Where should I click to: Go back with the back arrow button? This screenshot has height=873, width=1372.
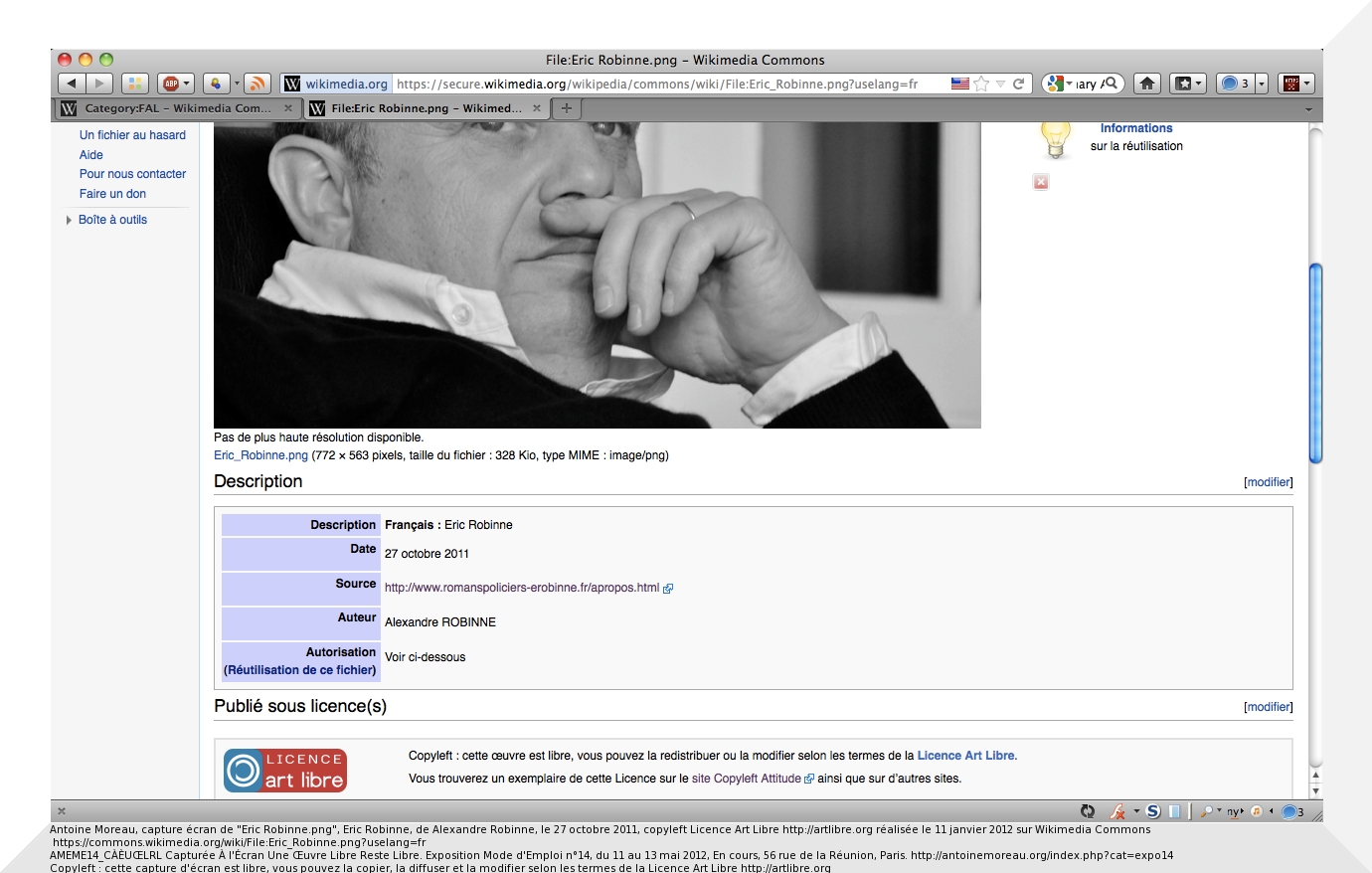(x=72, y=84)
